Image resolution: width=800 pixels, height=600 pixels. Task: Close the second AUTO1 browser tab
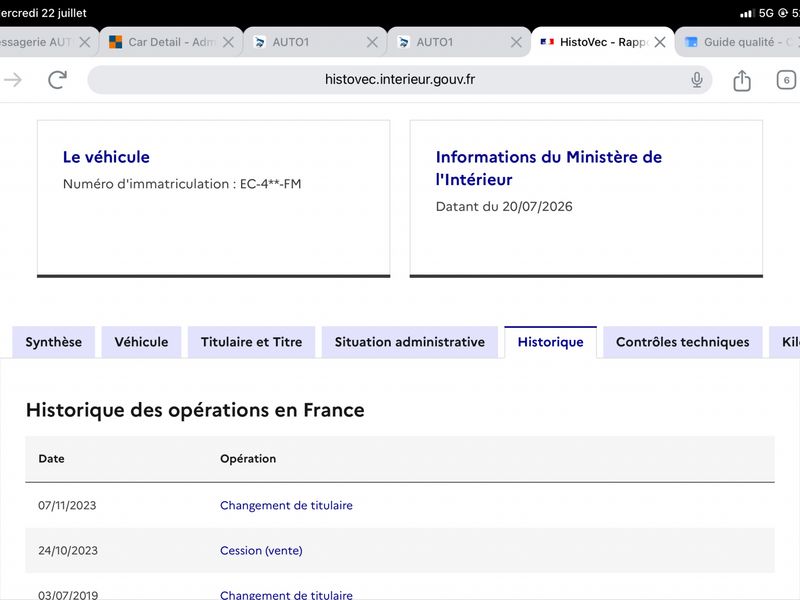pyautogui.click(x=516, y=42)
